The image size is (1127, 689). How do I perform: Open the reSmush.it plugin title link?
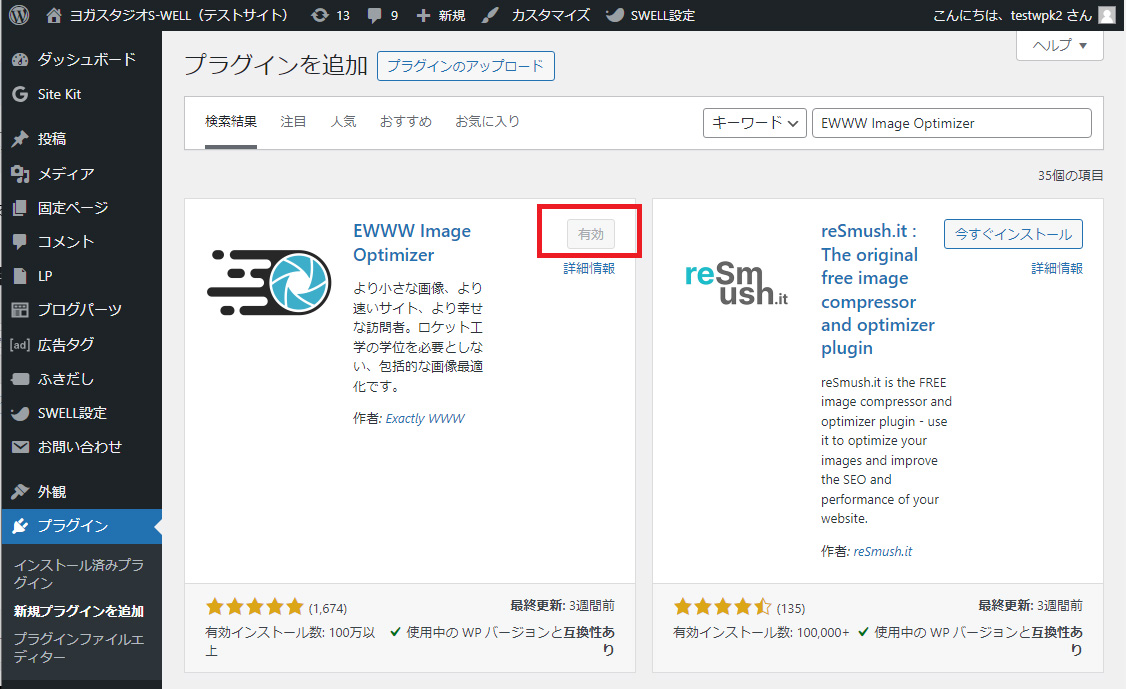point(878,290)
